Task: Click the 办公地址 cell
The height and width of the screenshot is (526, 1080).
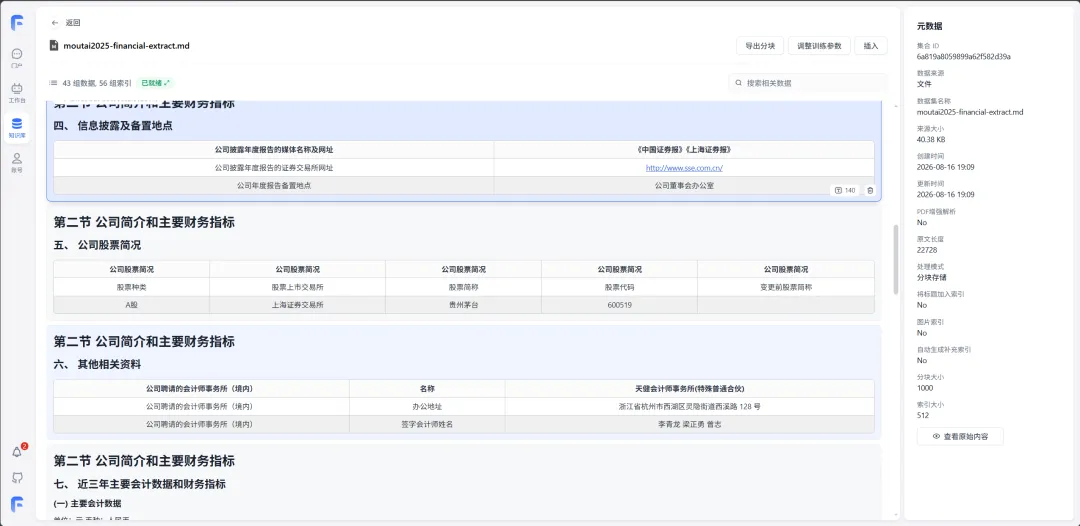Action: tap(427, 406)
